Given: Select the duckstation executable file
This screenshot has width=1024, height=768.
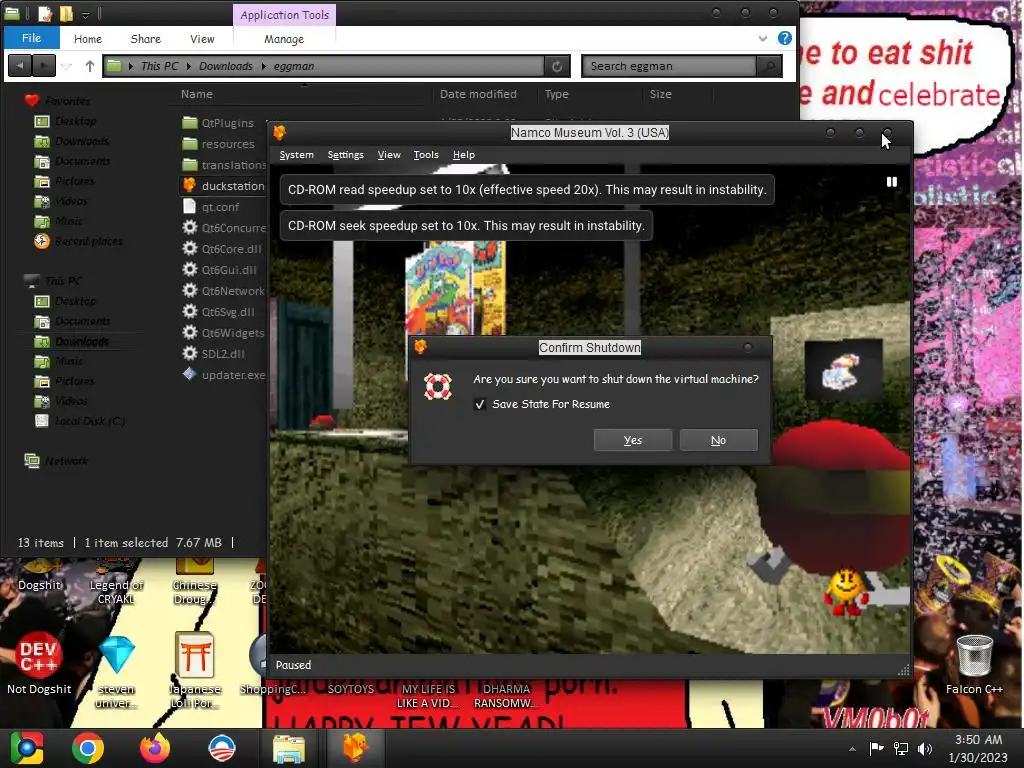Looking at the screenshot, I should (x=223, y=185).
